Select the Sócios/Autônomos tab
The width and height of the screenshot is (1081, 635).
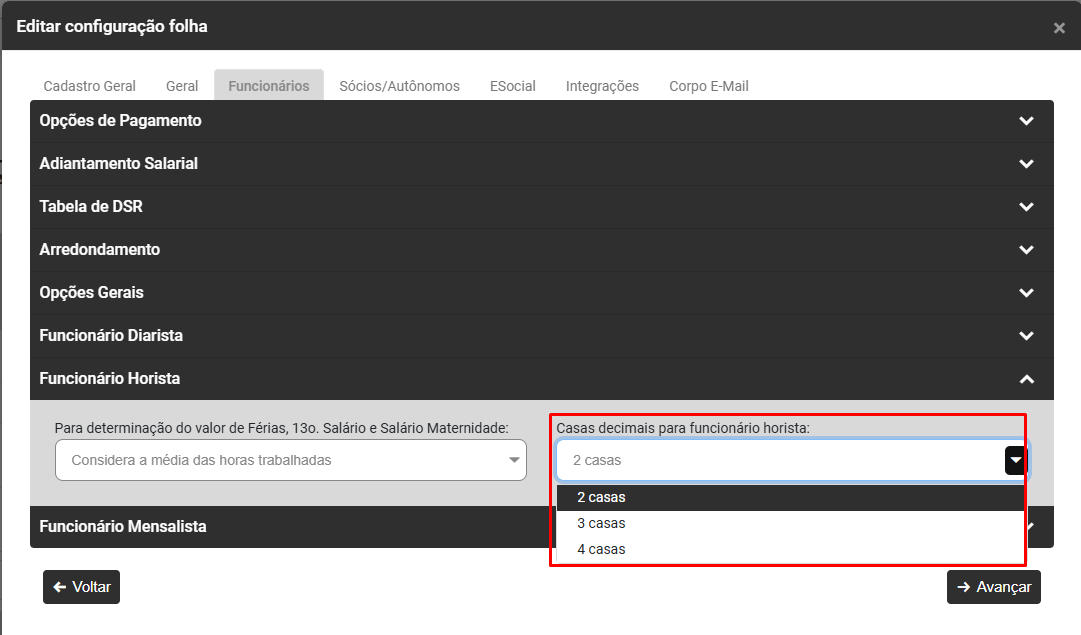tap(399, 86)
